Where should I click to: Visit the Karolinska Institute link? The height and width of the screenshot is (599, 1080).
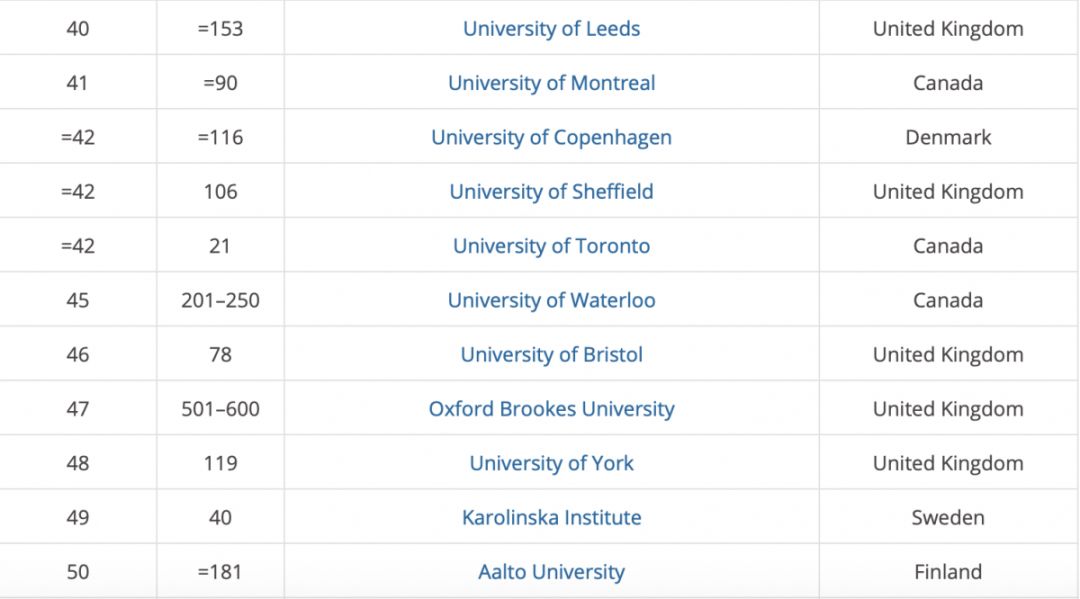[551, 518]
